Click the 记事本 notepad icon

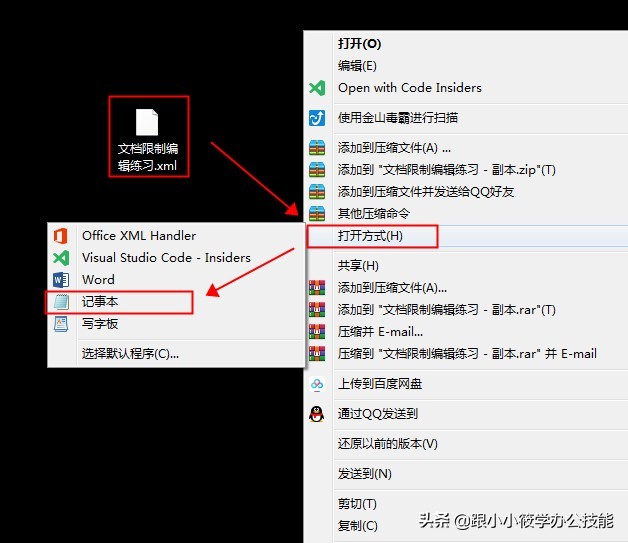(60, 302)
